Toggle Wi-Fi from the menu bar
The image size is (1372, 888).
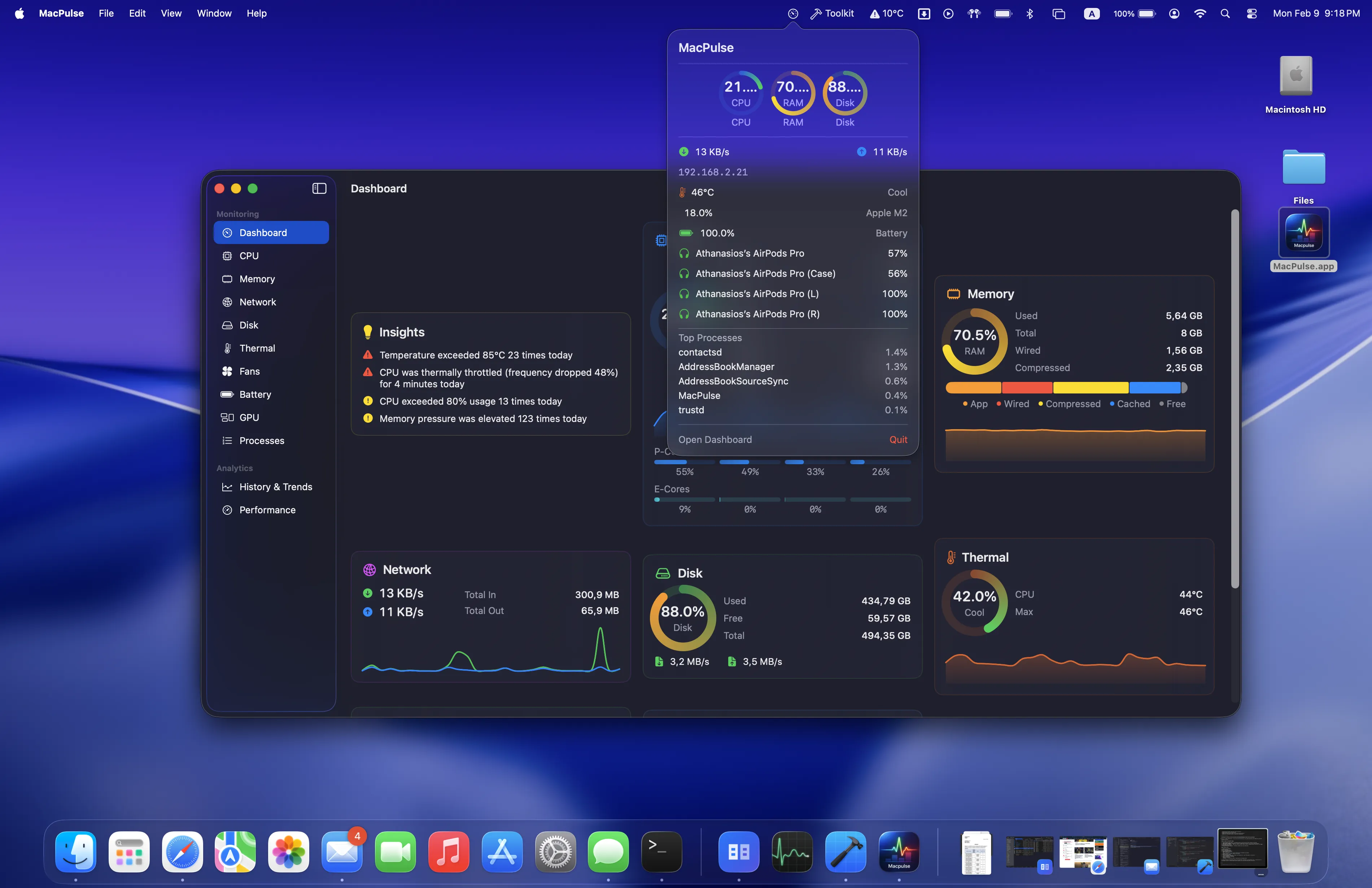point(1200,13)
